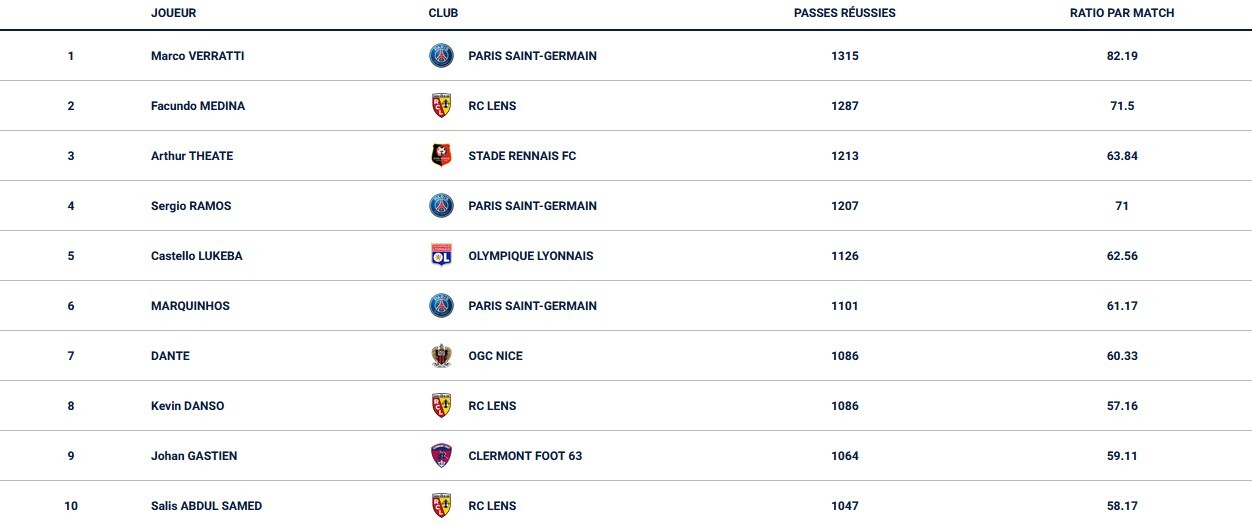Open Facundo Medina's player link
This screenshot has width=1252, height=527.
click(x=197, y=106)
